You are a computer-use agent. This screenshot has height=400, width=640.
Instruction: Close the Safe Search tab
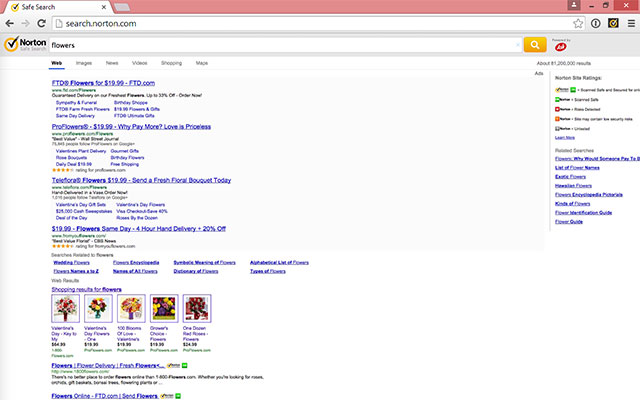coord(104,7)
